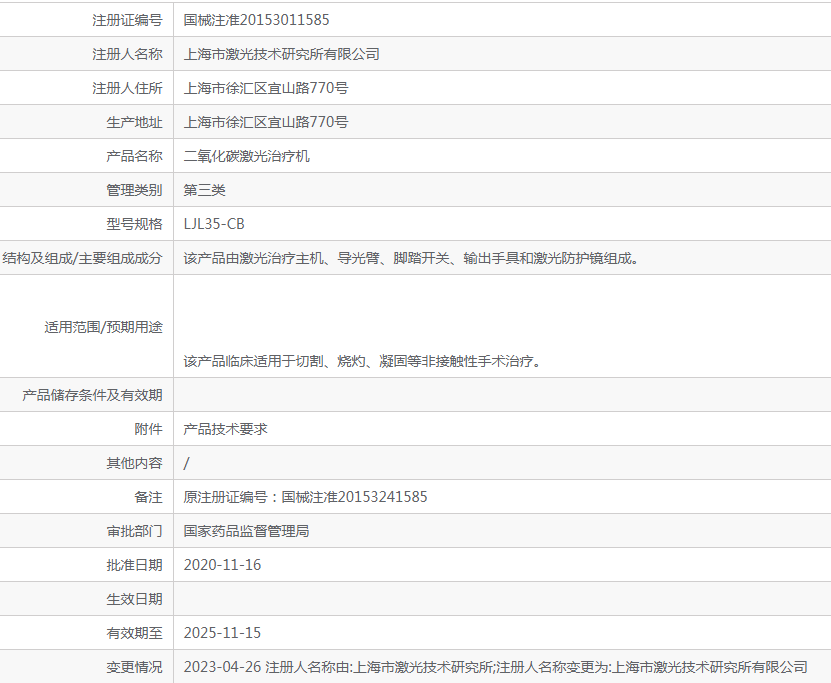Click the change record dated 2023-04-26
This screenshot has height=683, width=831.
tap(496, 667)
